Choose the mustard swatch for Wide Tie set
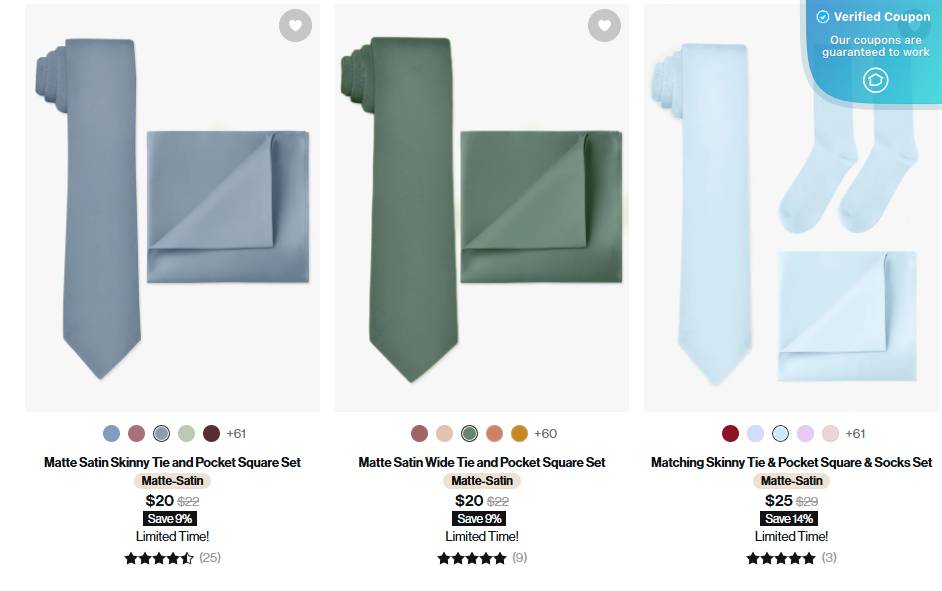This screenshot has width=942, height=591. [519, 433]
